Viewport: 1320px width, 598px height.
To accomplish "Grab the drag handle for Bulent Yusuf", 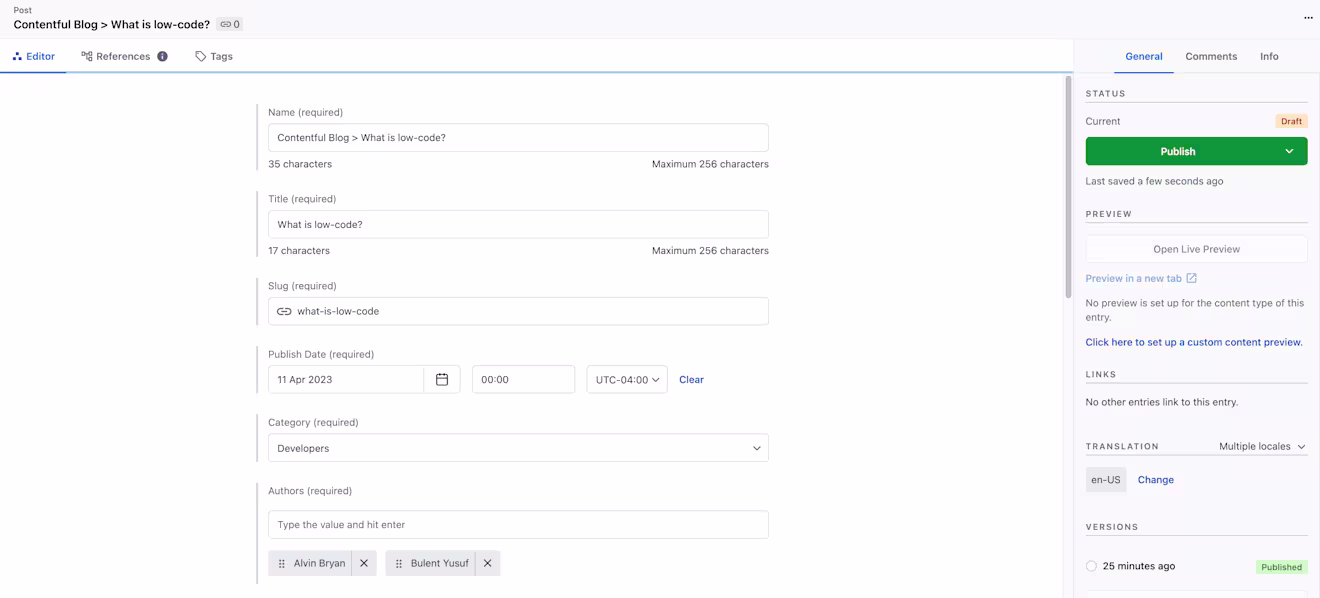I will pyautogui.click(x=398, y=563).
